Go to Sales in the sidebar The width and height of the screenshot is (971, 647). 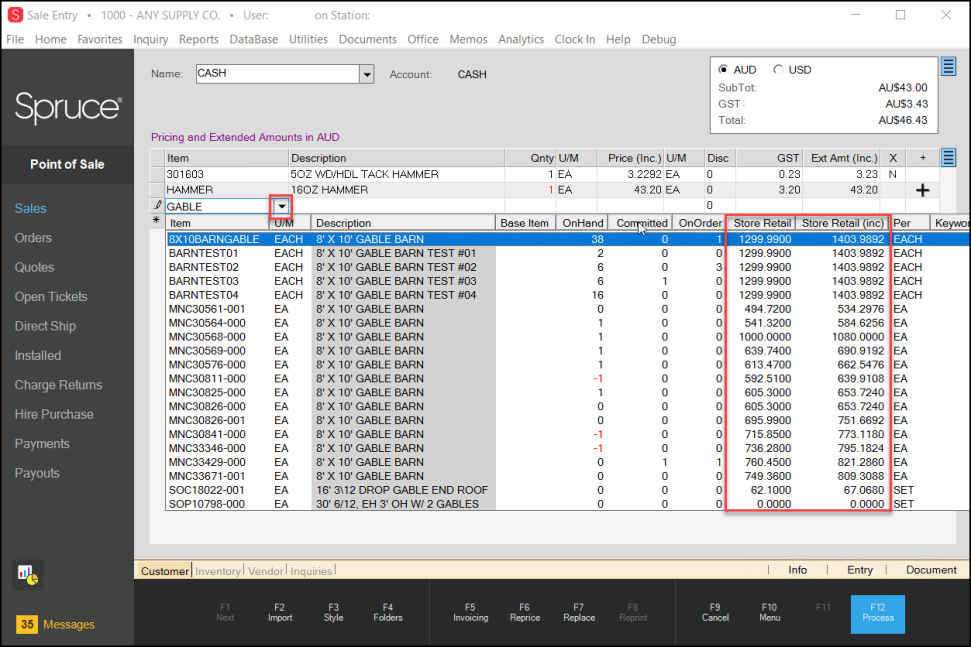30,209
